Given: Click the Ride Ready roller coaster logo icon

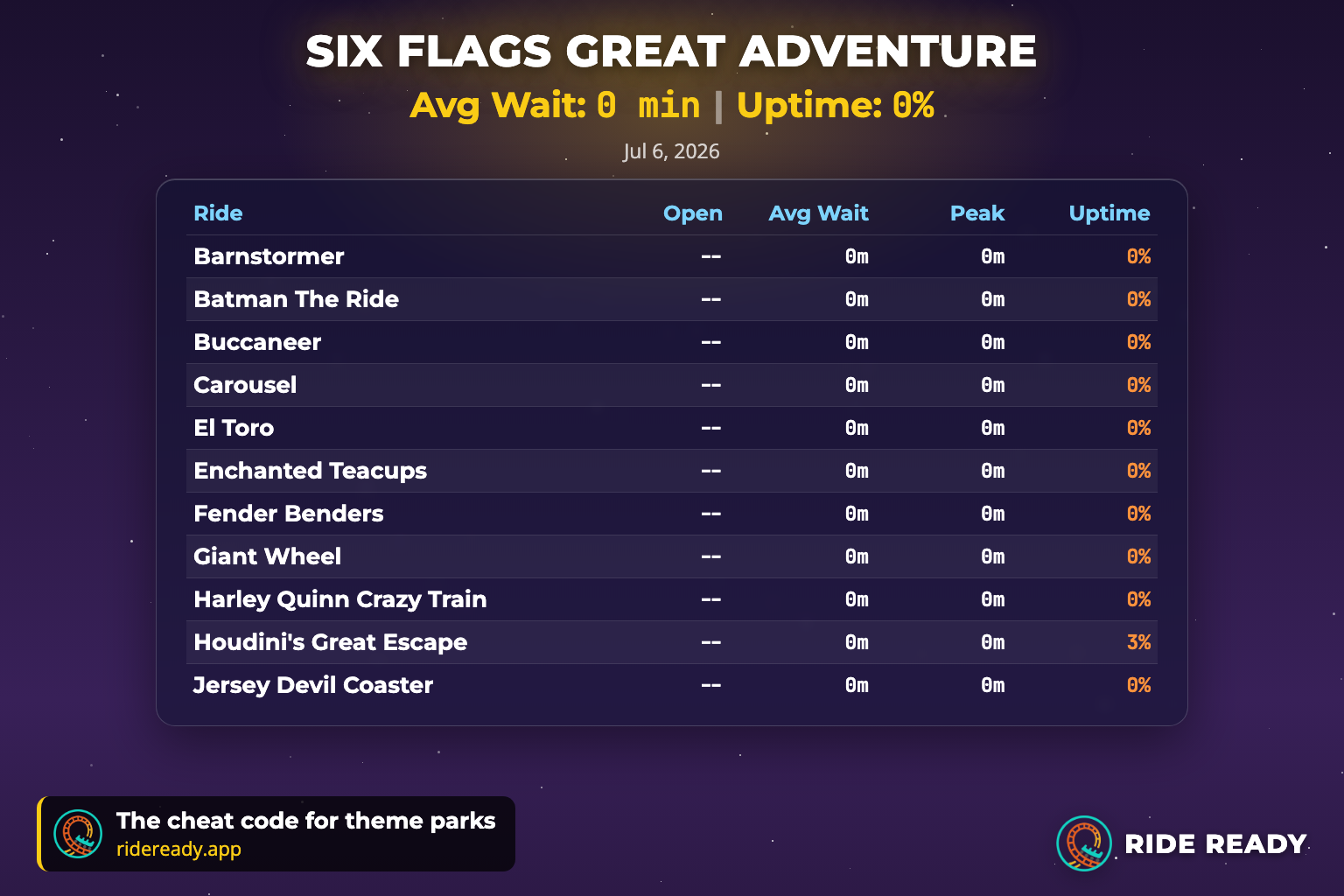Looking at the screenshot, I should pyautogui.click(x=1084, y=843).
